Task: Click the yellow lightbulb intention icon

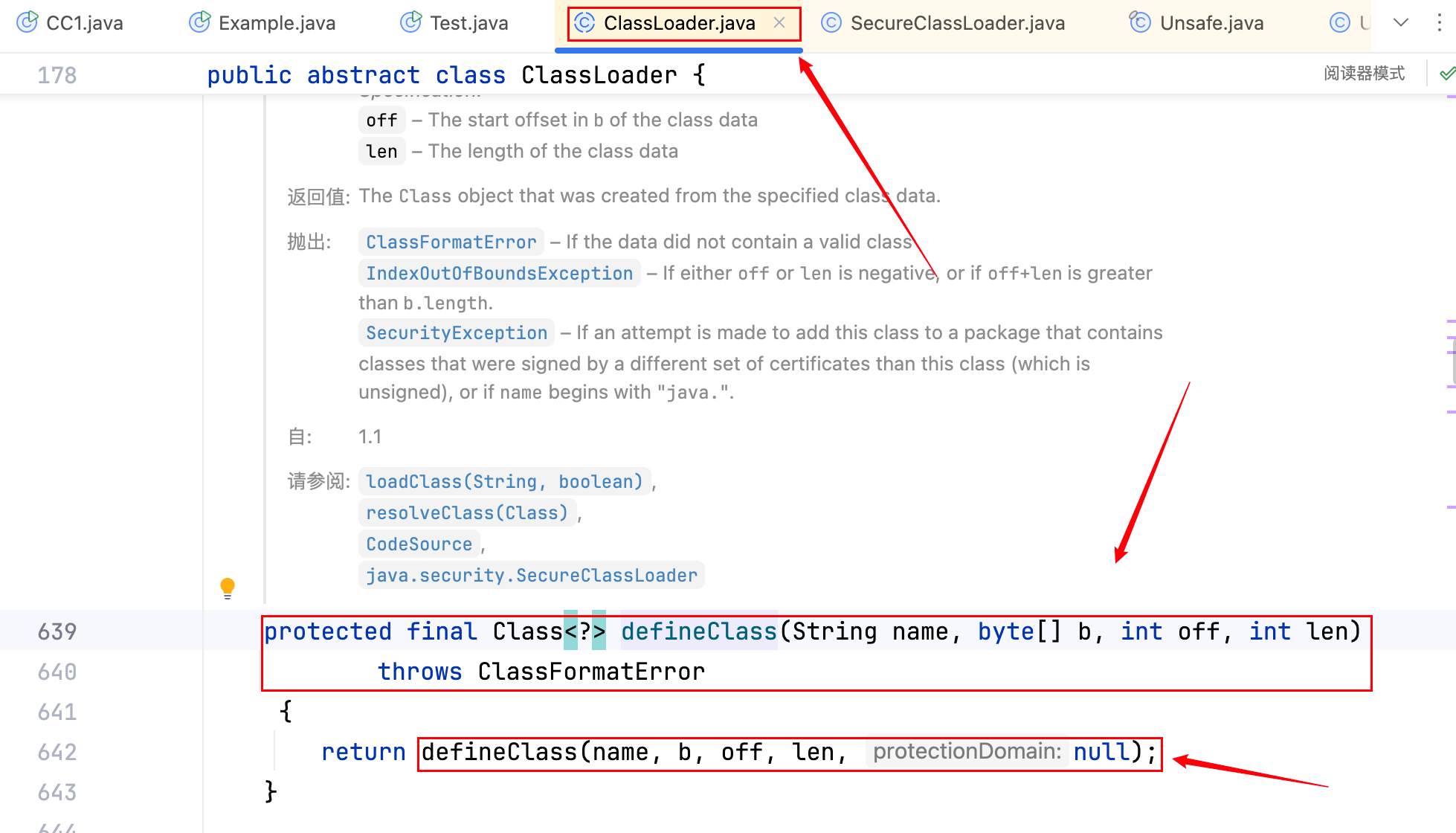Action: (x=228, y=588)
